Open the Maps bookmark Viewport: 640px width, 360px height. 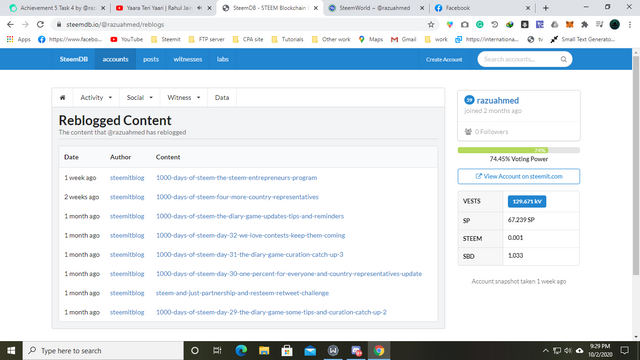point(371,39)
